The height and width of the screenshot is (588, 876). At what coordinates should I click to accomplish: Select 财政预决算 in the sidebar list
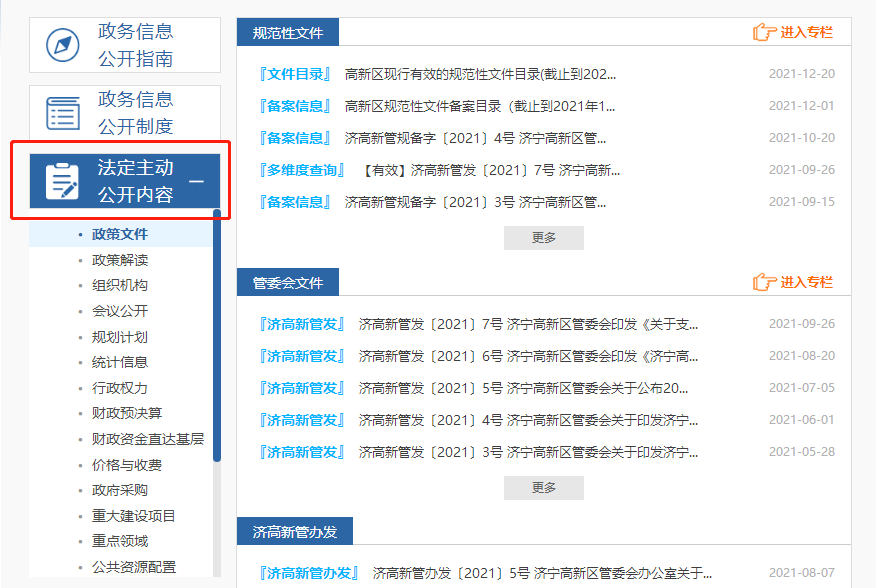pos(127,413)
